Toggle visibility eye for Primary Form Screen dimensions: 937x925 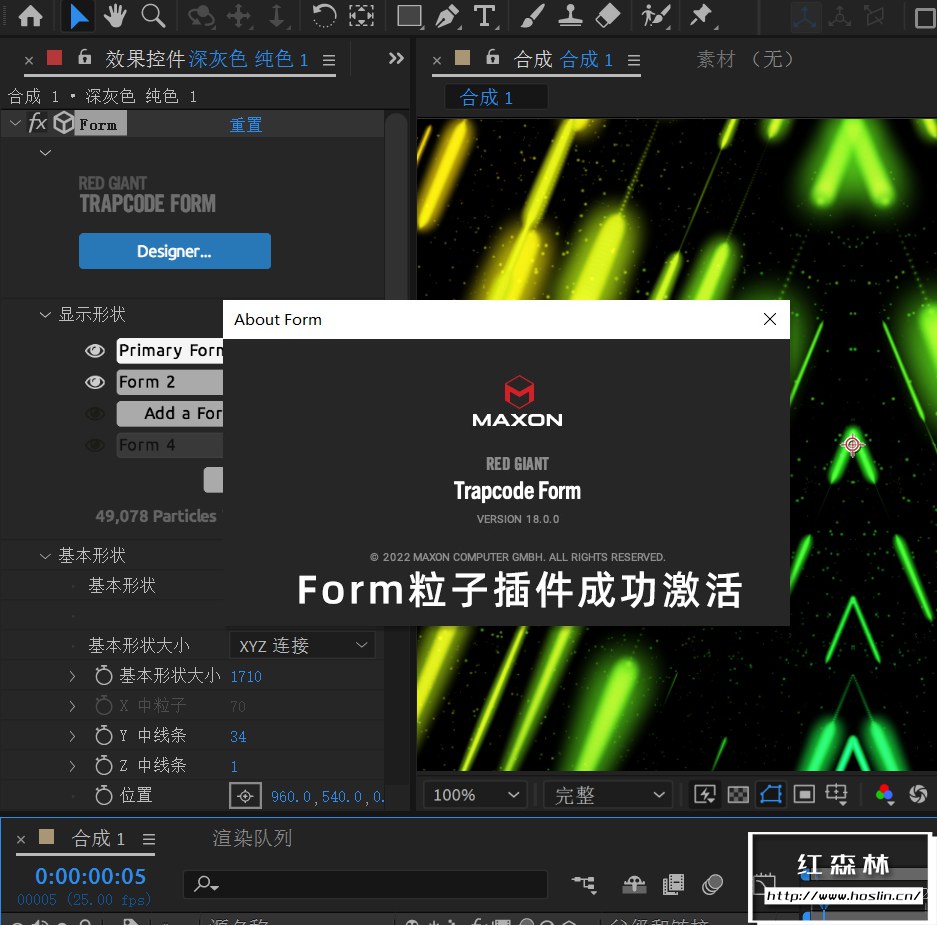pos(95,351)
